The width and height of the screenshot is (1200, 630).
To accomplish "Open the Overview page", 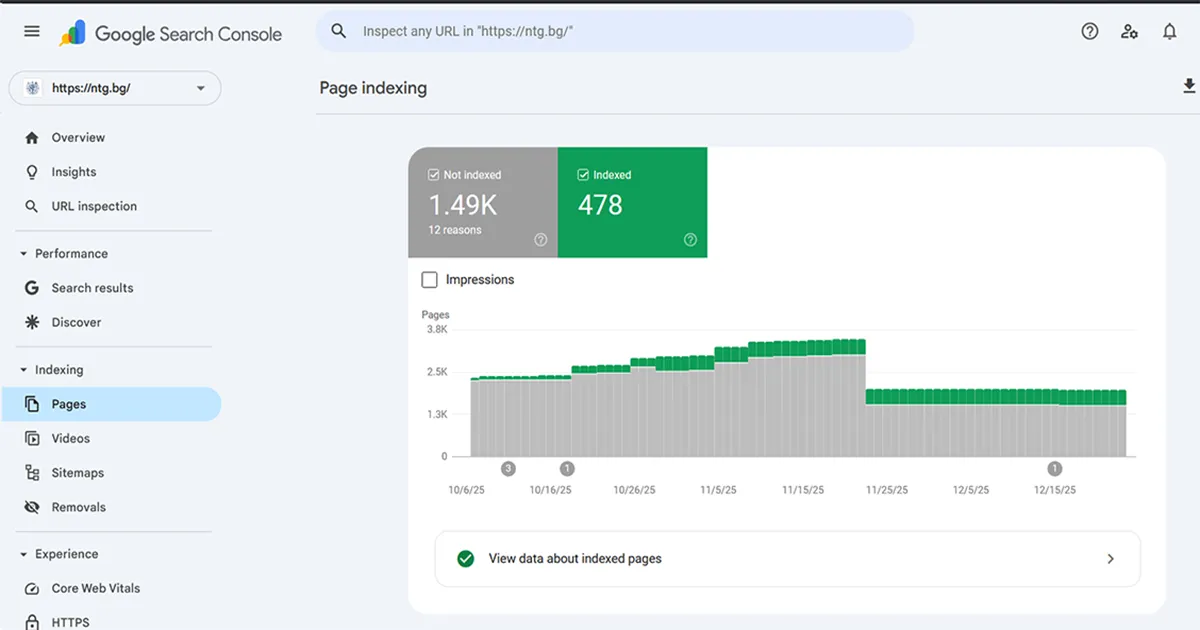I will pos(77,137).
